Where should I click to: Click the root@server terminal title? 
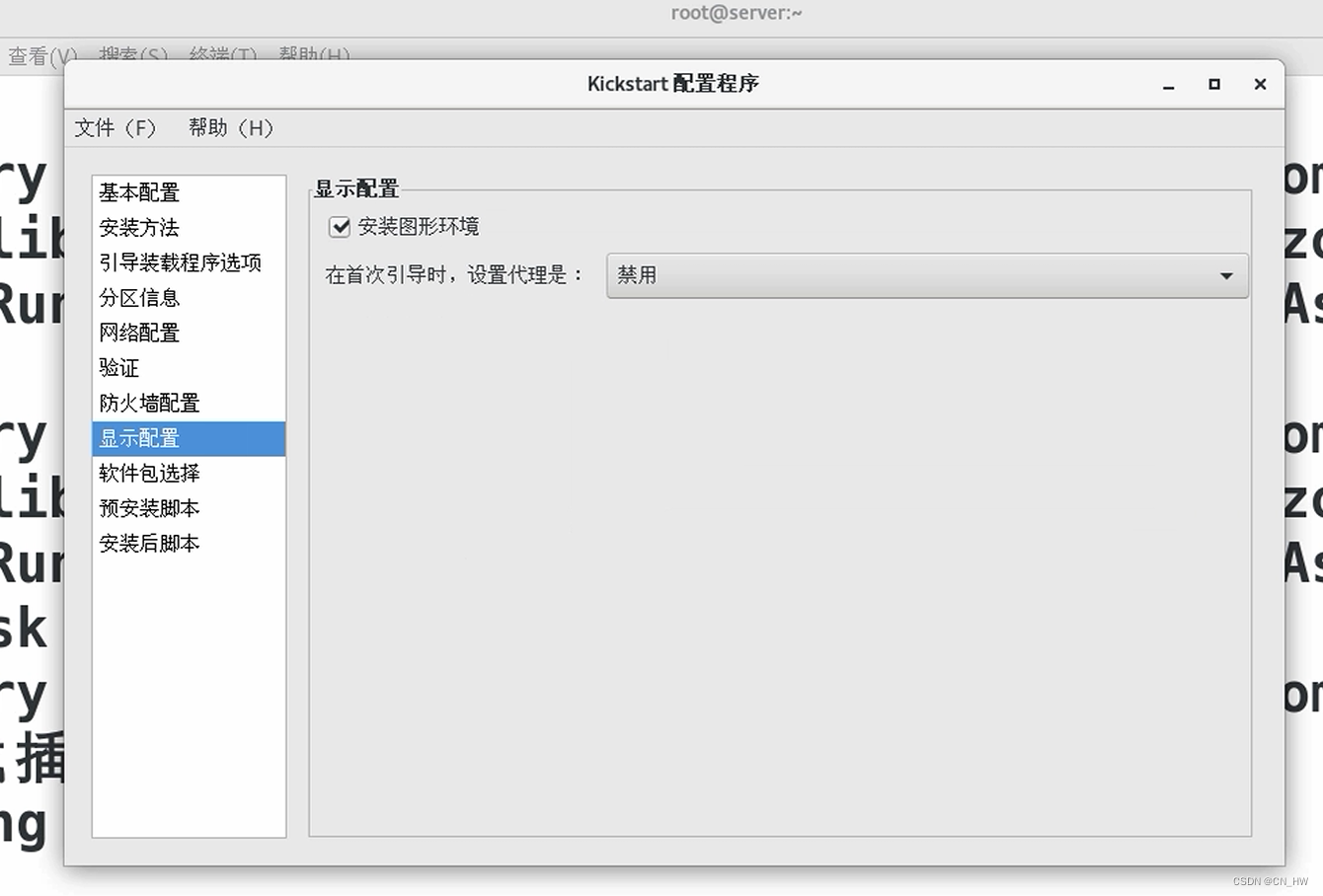(x=737, y=13)
